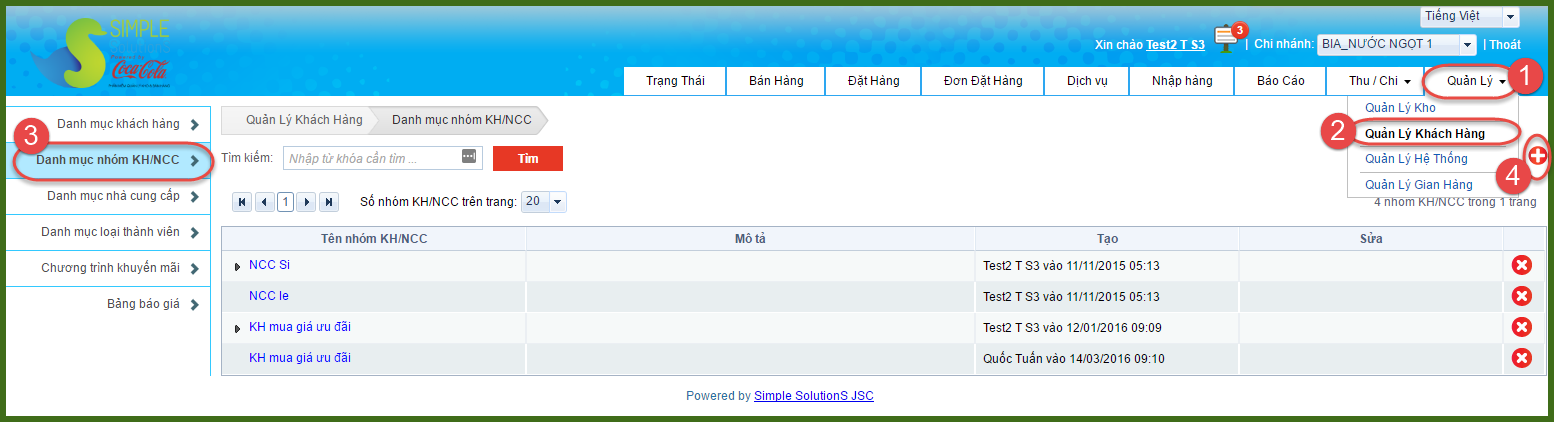Go to the next results page

click(x=307, y=202)
